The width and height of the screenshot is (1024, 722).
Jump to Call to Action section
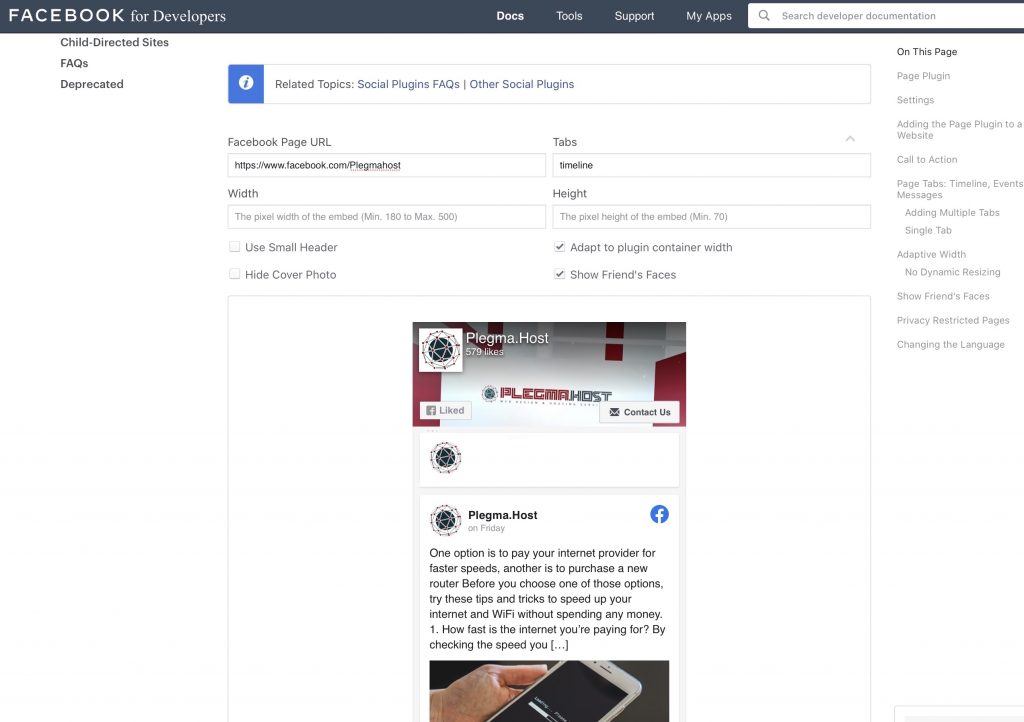[927, 159]
